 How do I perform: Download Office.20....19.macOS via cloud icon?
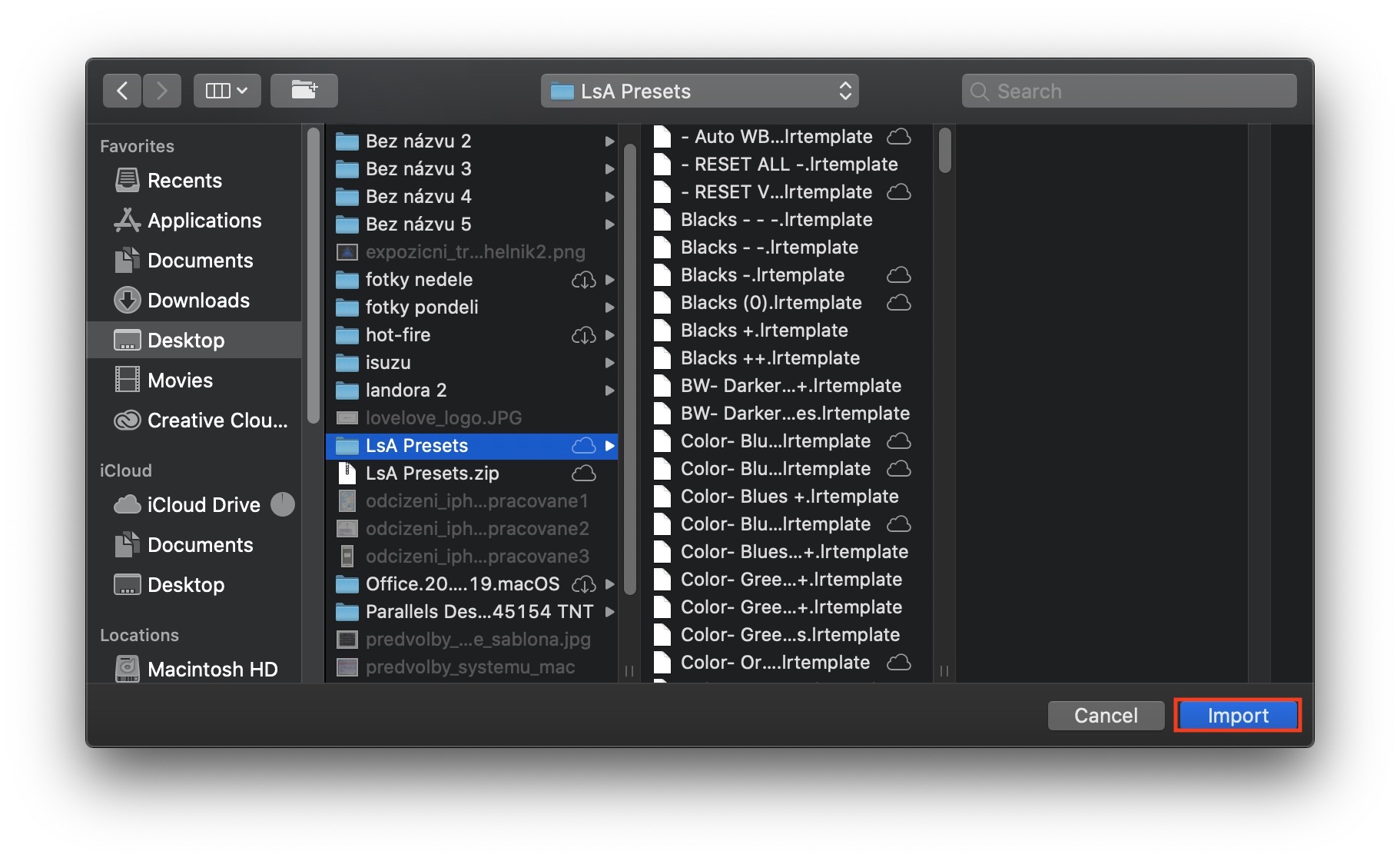point(583,584)
